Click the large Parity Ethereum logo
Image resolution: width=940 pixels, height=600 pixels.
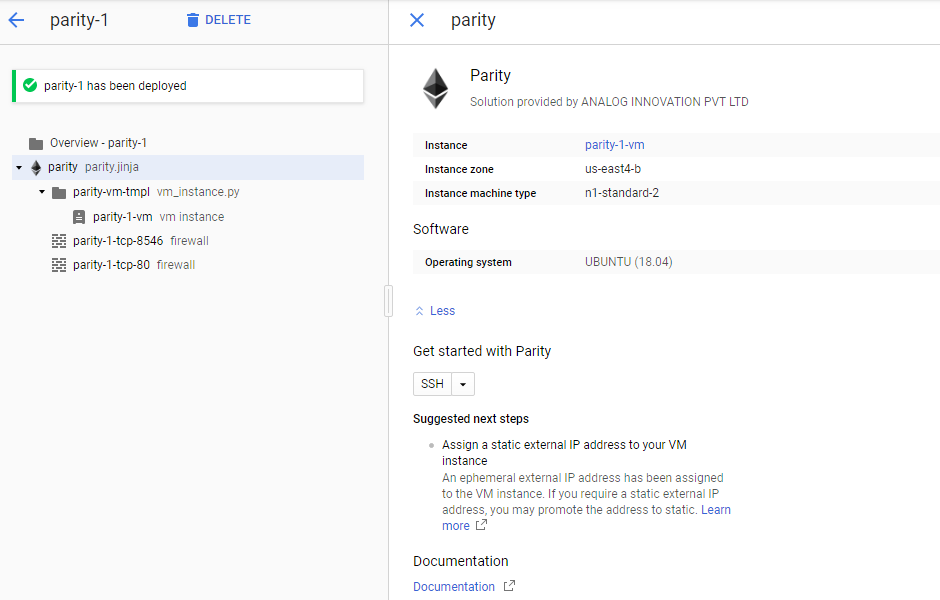[x=436, y=88]
